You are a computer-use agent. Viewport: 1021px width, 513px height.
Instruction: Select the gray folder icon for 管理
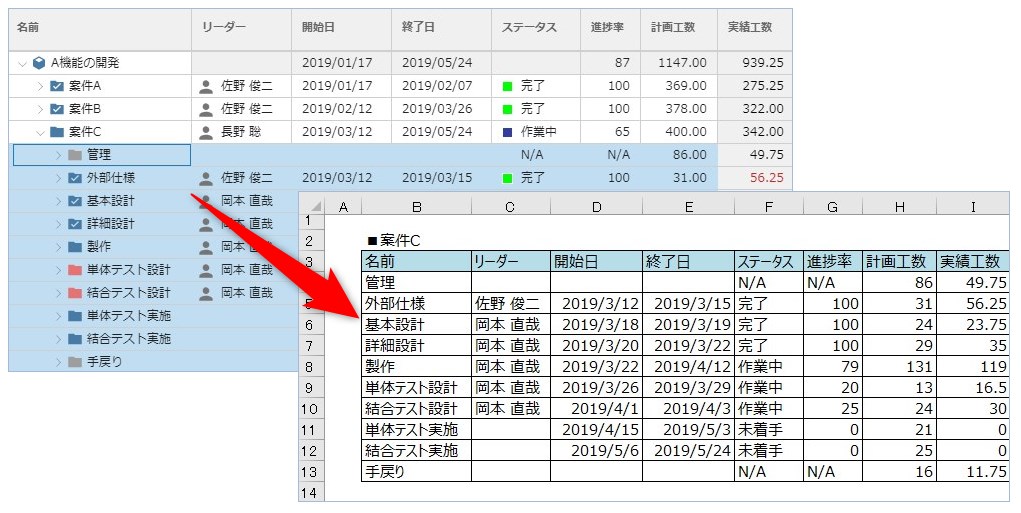75,155
